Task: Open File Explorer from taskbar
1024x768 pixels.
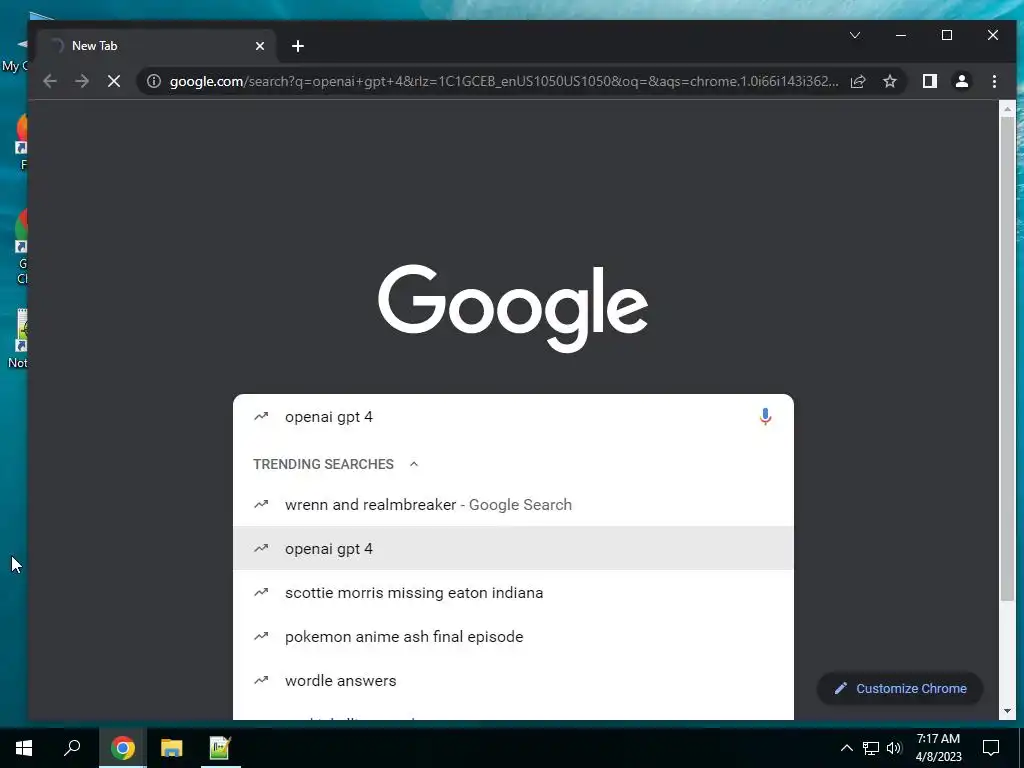Action: (x=172, y=748)
